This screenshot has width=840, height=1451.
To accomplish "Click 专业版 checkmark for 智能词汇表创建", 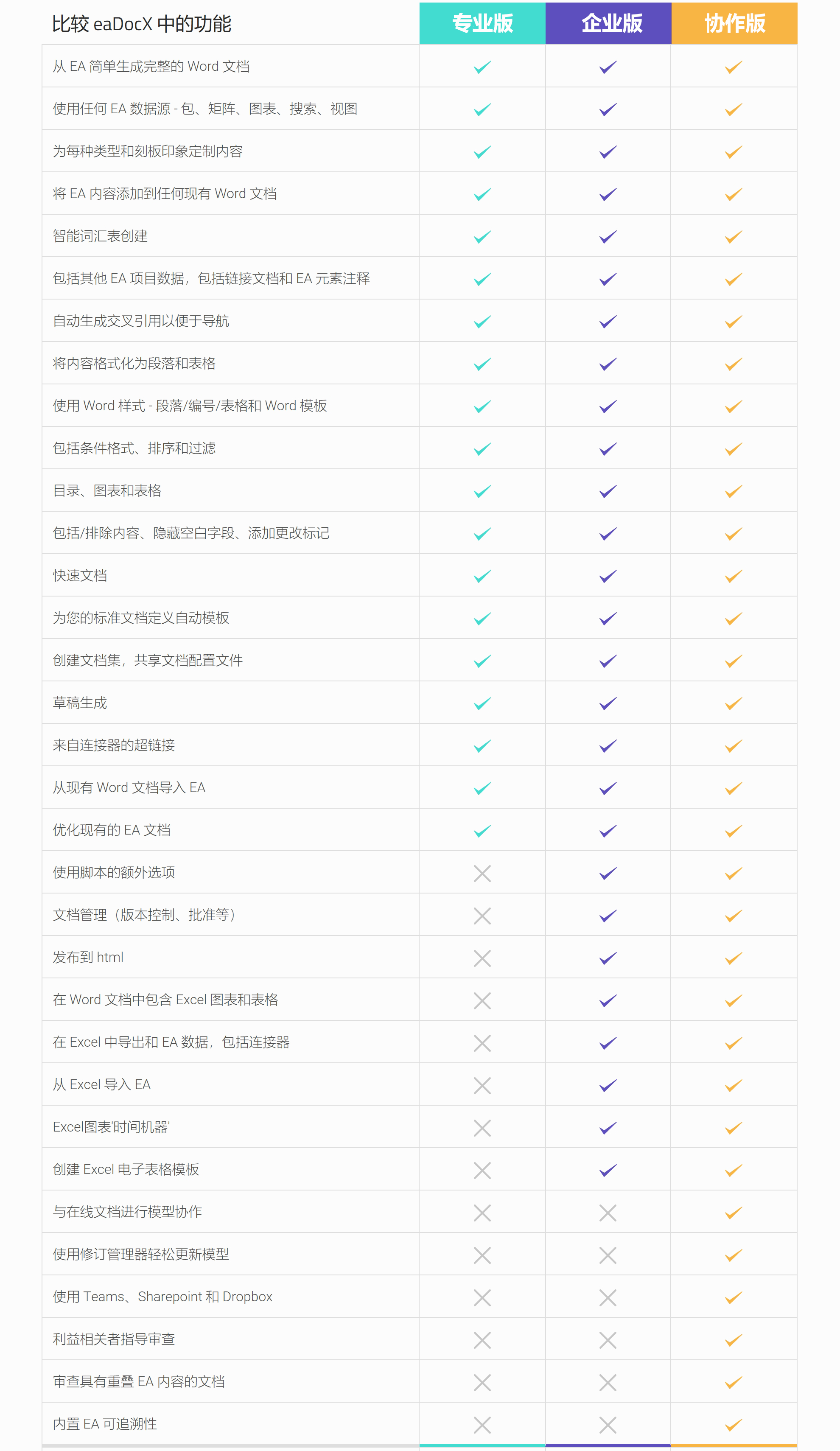I will (482, 237).
